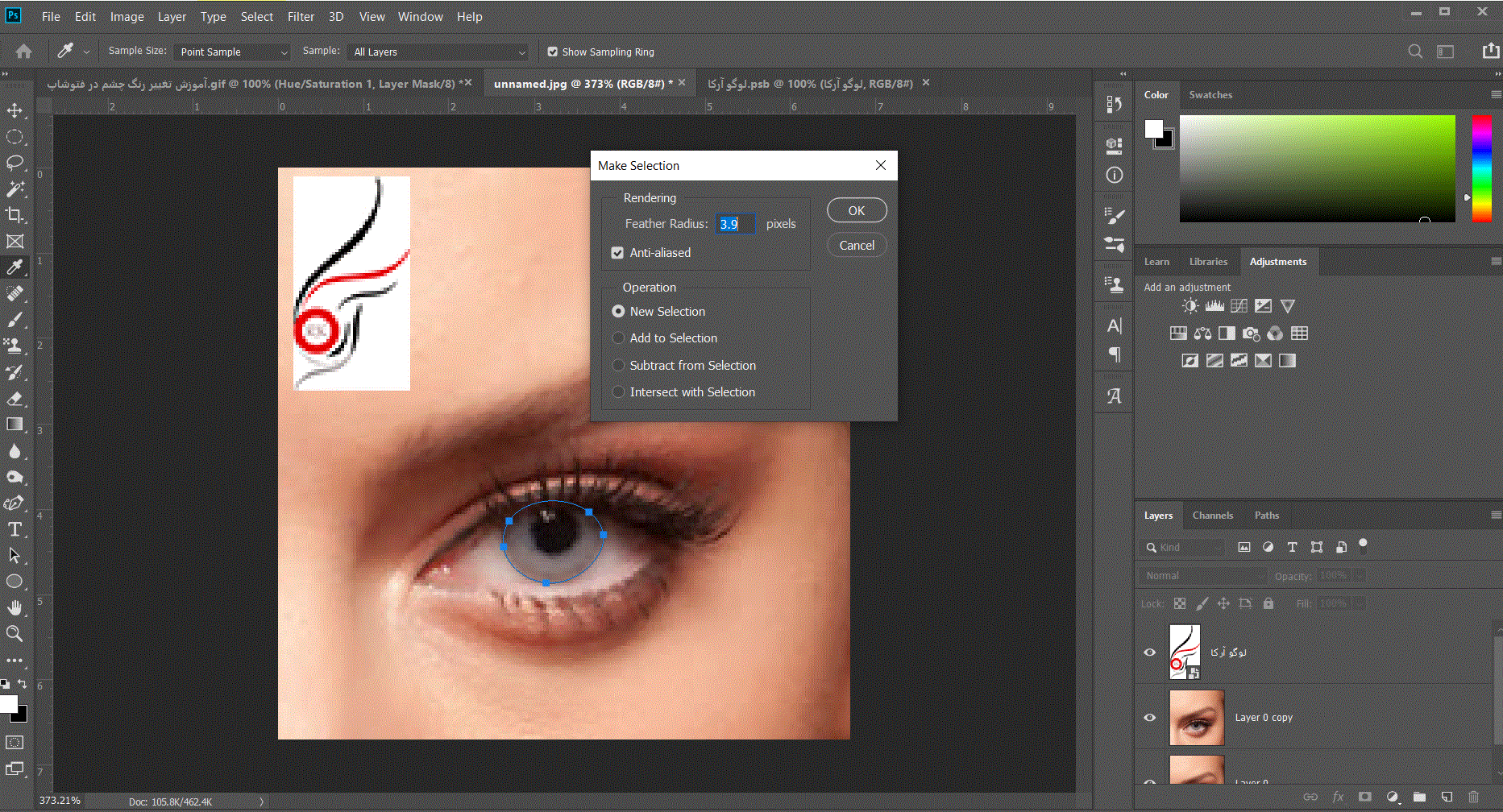Cancel the Make Selection dialog
Viewport: 1503px width, 812px height.
click(x=856, y=246)
